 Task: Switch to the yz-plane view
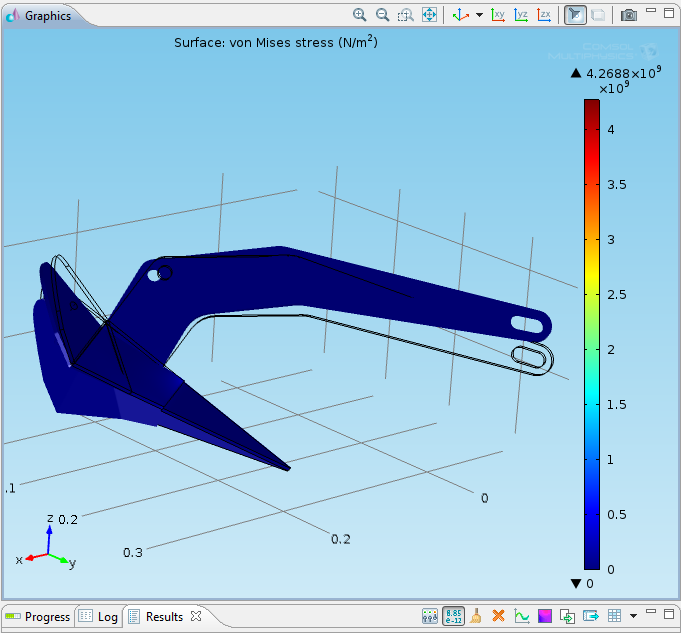click(521, 15)
